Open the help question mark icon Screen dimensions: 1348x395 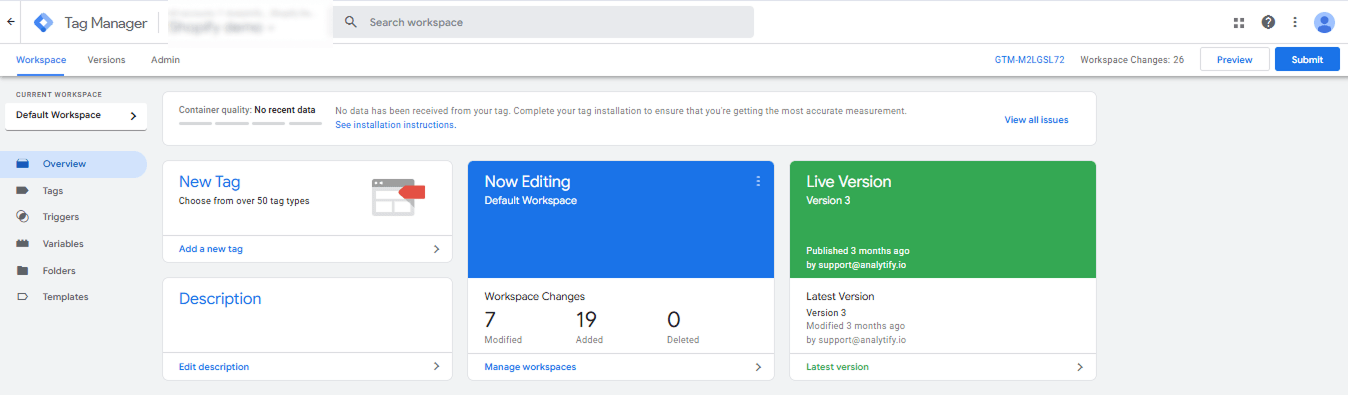coord(1268,22)
